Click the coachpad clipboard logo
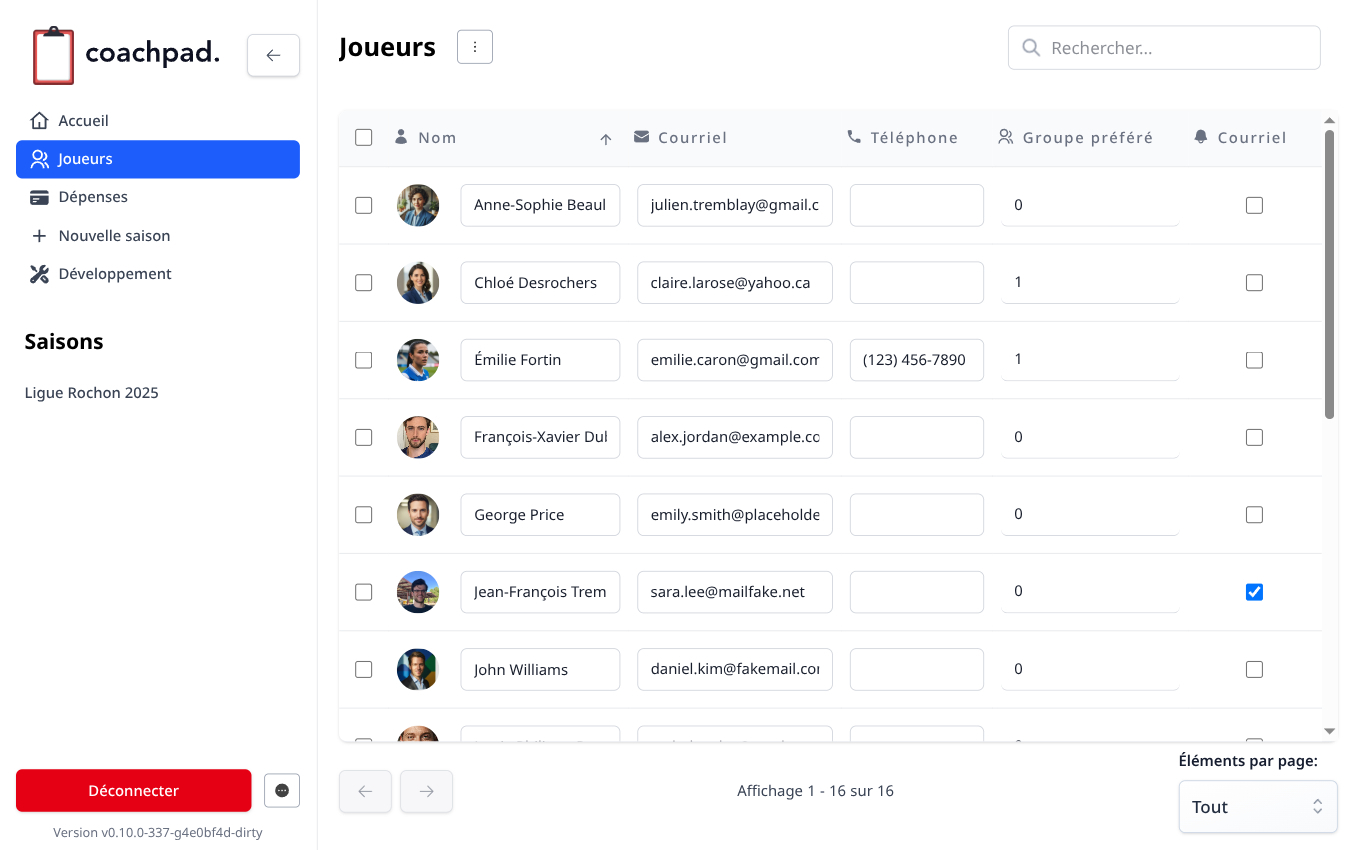Image resolution: width=1355 pixels, height=850 pixels. point(53,55)
